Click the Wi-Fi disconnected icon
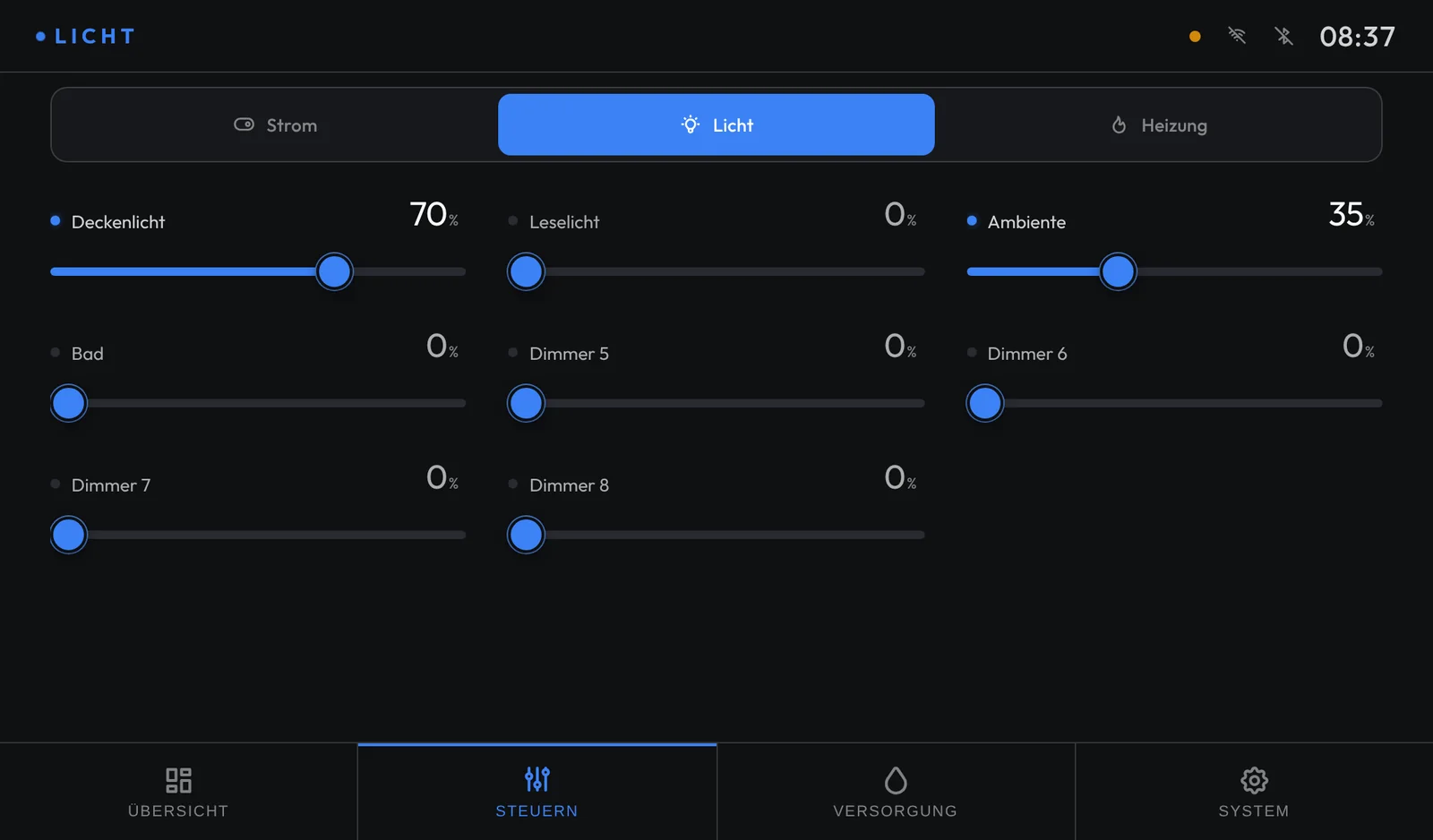 1237,36
